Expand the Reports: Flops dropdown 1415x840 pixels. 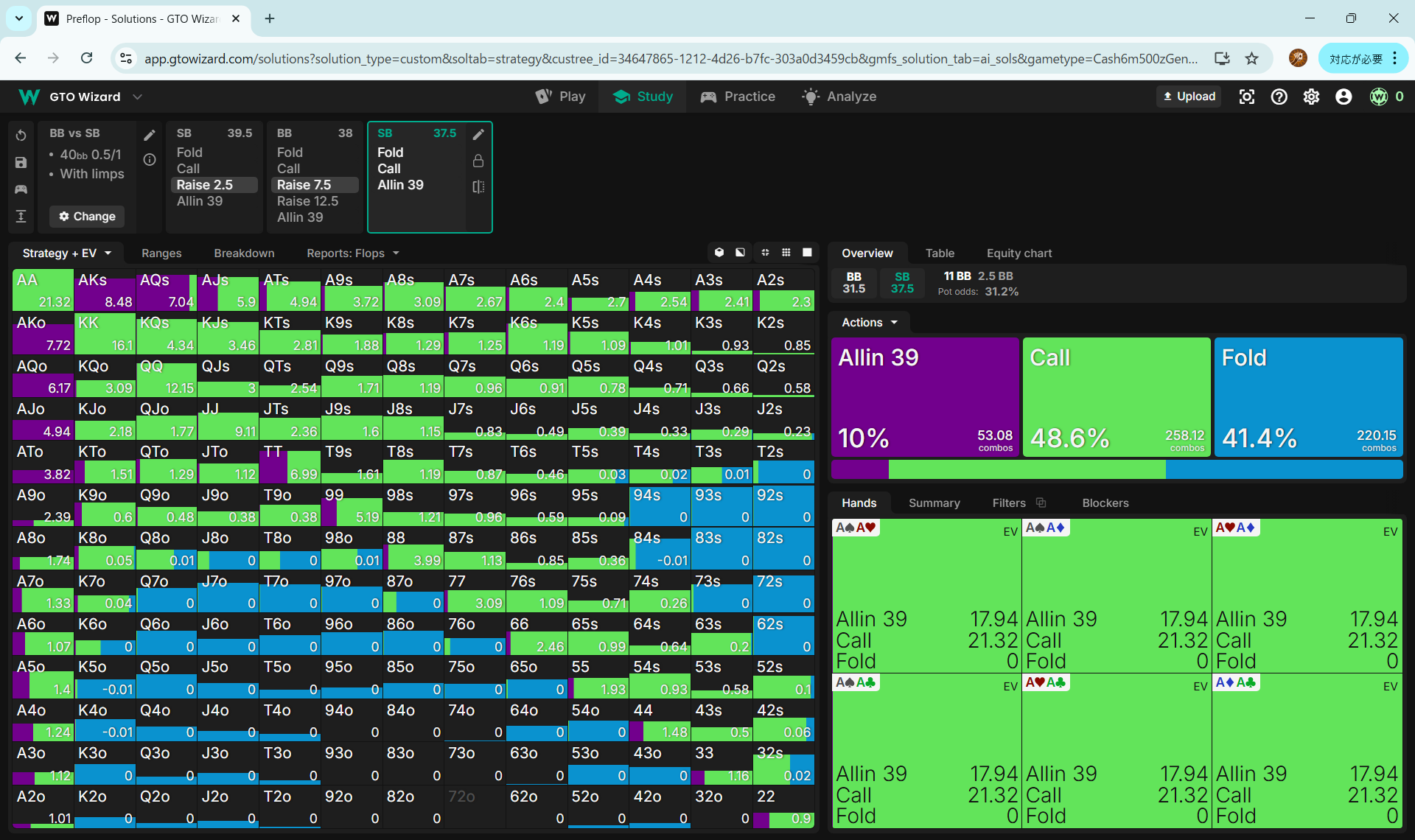(352, 253)
